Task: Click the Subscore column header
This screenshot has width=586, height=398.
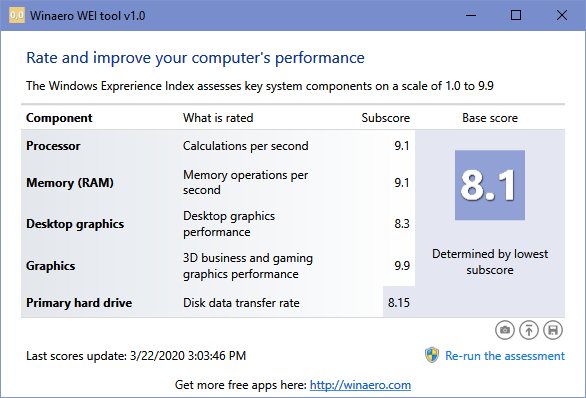Action: point(386,118)
